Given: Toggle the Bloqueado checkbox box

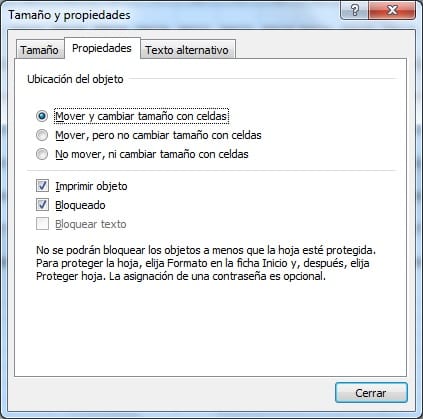Looking at the screenshot, I should click(x=42, y=205).
